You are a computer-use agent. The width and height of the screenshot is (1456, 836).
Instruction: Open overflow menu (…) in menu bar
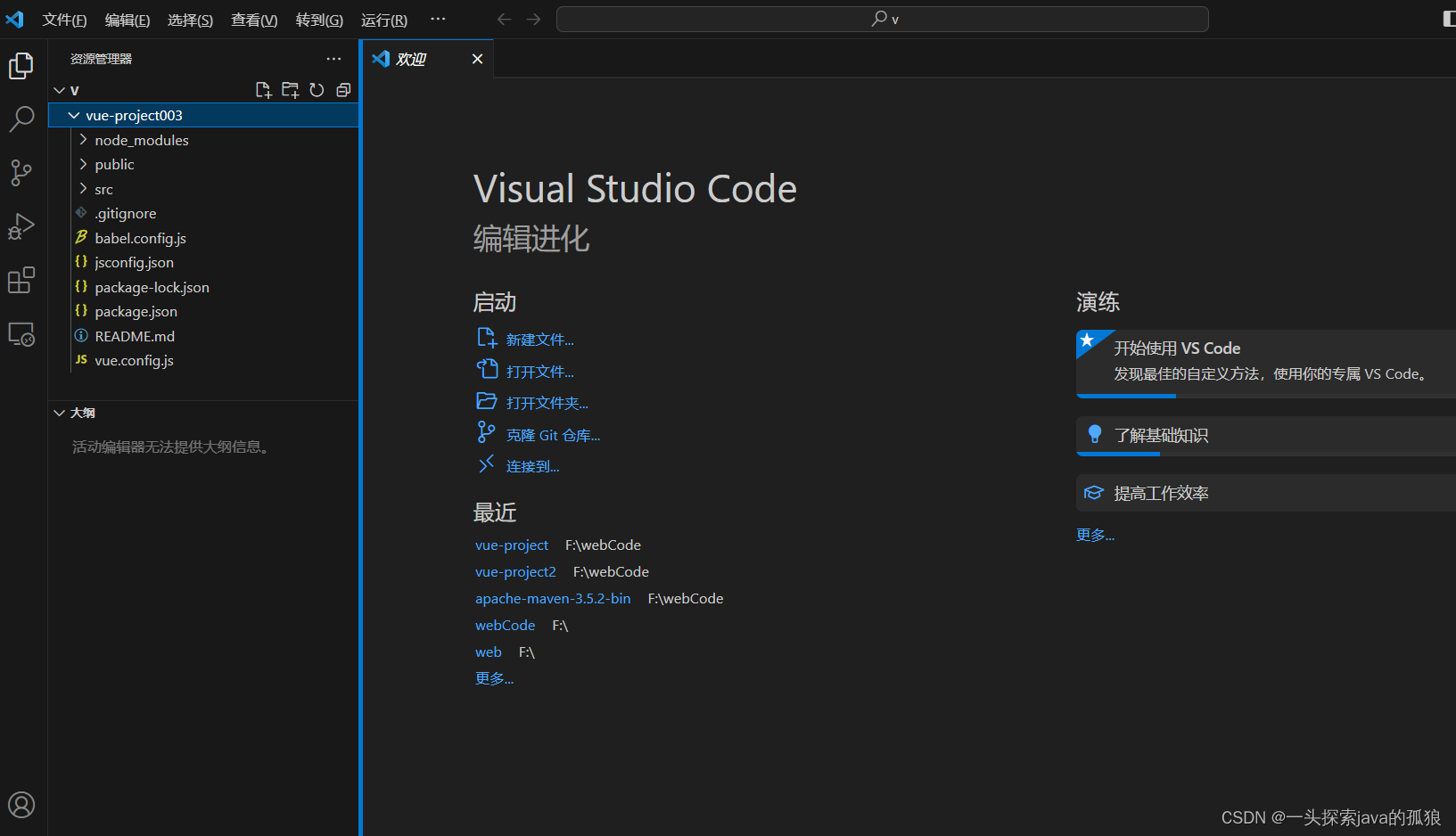[x=438, y=19]
